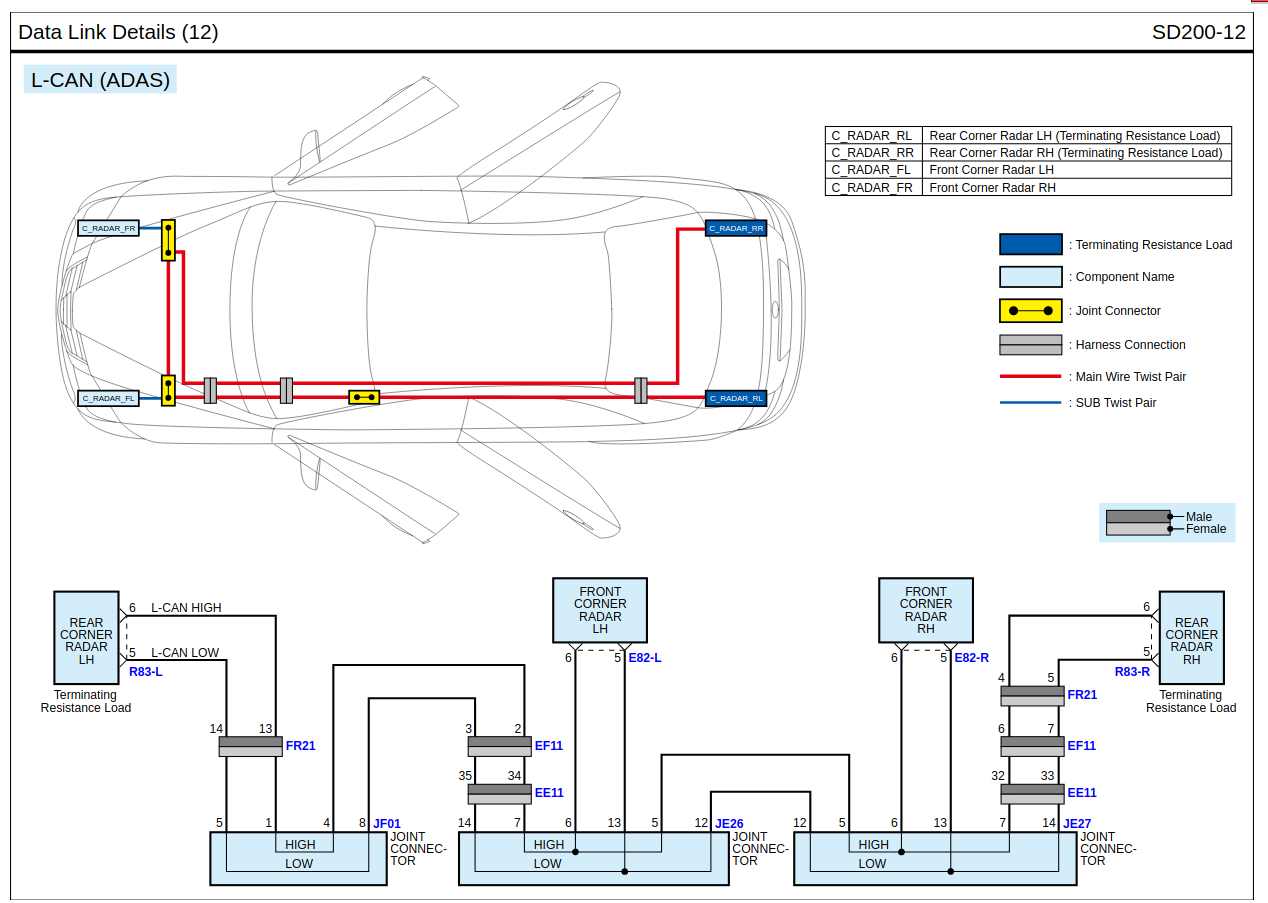Click the REAR CORNER RADAR LH component box
1268x903 pixels.
[x=86, y=640]
